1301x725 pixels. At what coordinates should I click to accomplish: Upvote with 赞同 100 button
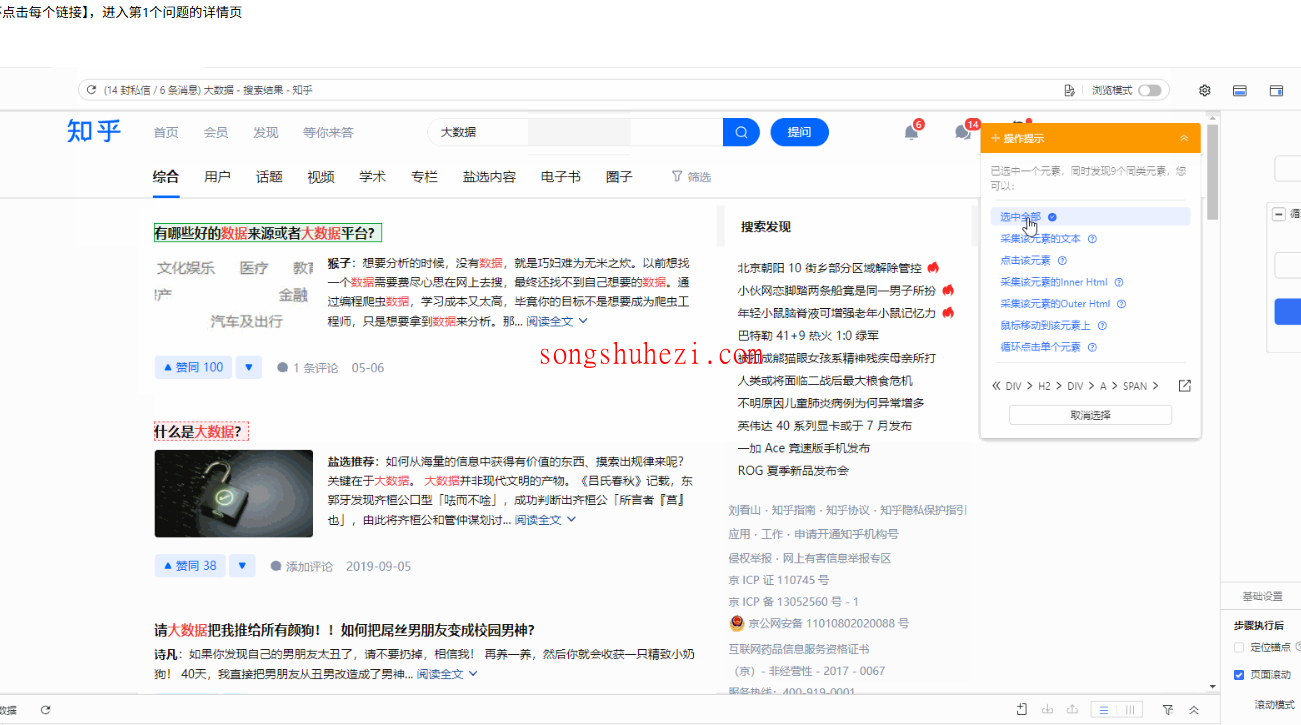193,367
